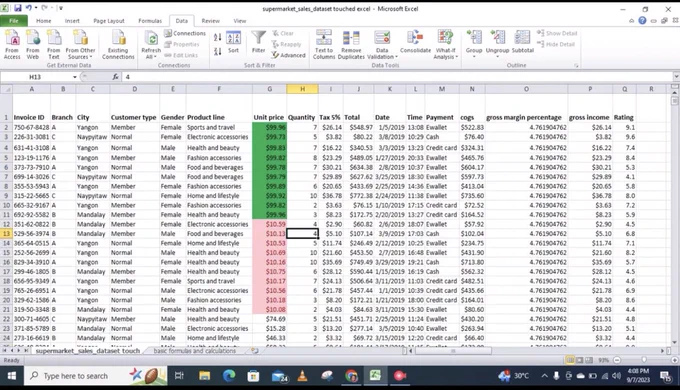Click inside the Name Box
680x390 pixels.
36,77
